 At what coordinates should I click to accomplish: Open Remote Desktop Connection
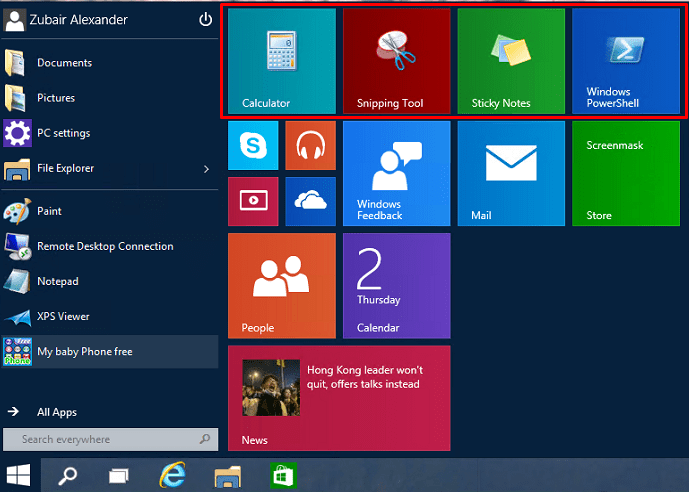click(x=110, y=246)
